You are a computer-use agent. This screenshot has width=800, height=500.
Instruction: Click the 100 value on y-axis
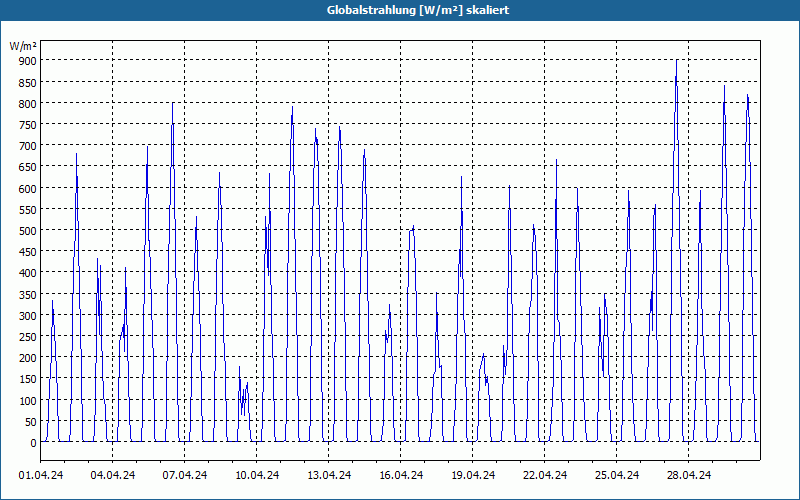(28, 401)
